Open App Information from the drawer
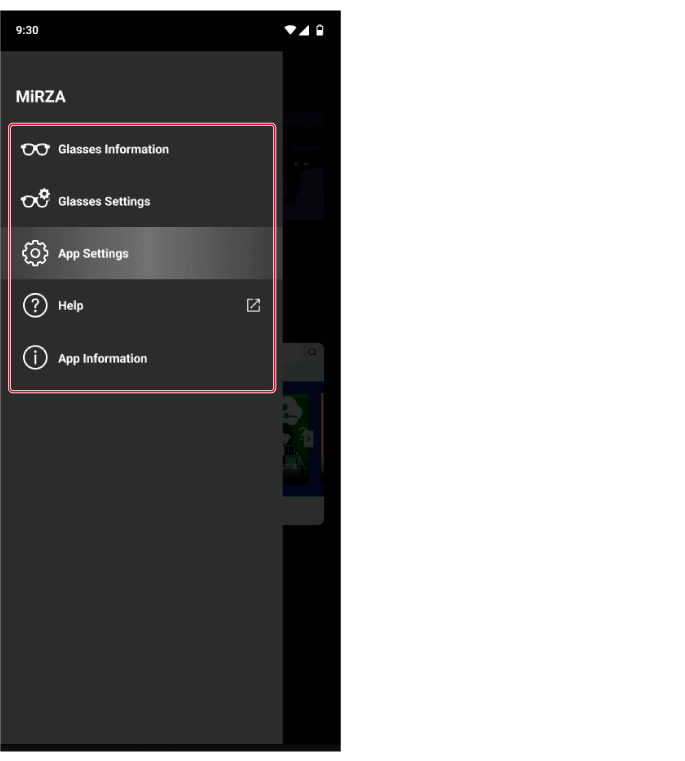Screen dimensions: 685x761 (x=142, y=358)
